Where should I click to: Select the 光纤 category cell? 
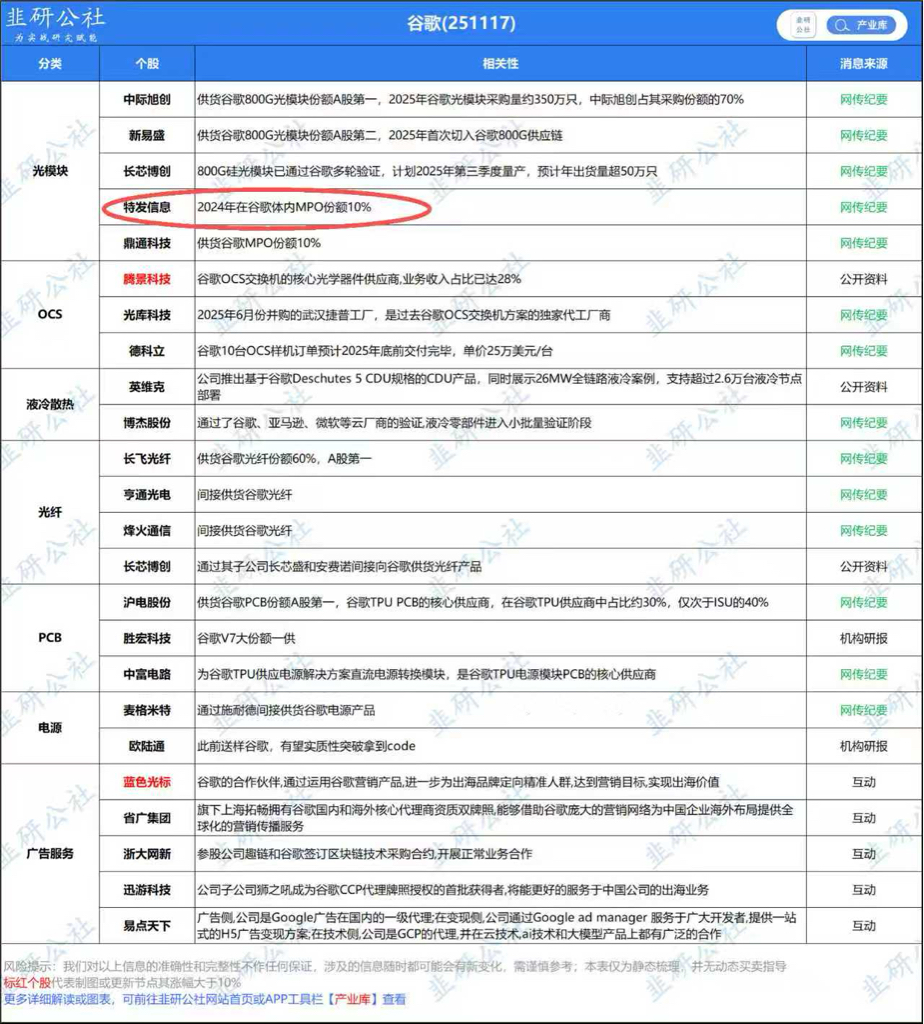[x=50, y=512]
